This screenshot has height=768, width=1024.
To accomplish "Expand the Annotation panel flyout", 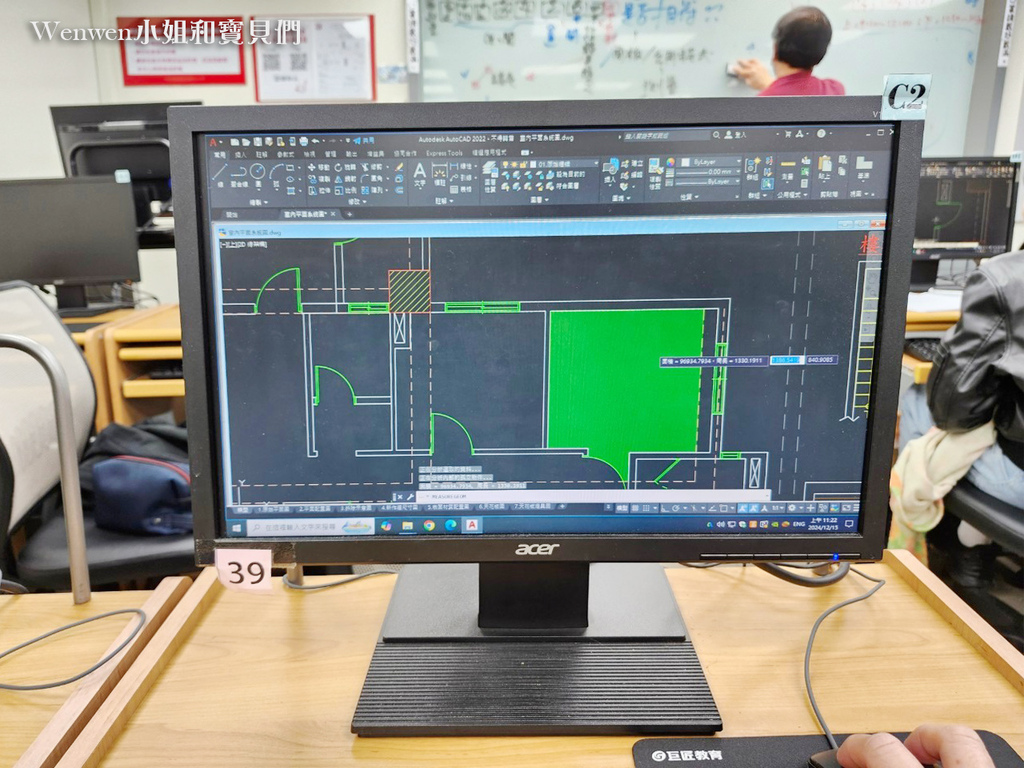I will [444, 201].
